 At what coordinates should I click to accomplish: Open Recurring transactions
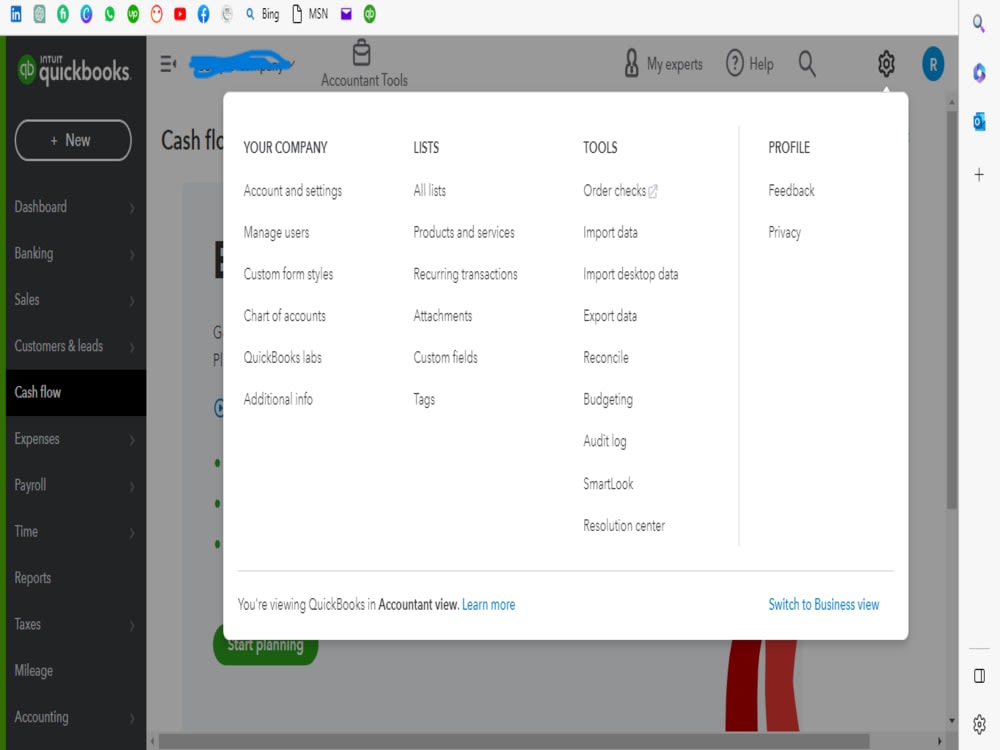click(466, 274)
